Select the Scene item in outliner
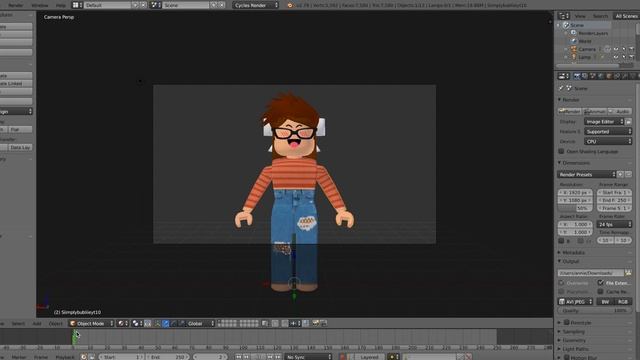The width and height of the screenshot is (640, 360). [x=577, y=25]
